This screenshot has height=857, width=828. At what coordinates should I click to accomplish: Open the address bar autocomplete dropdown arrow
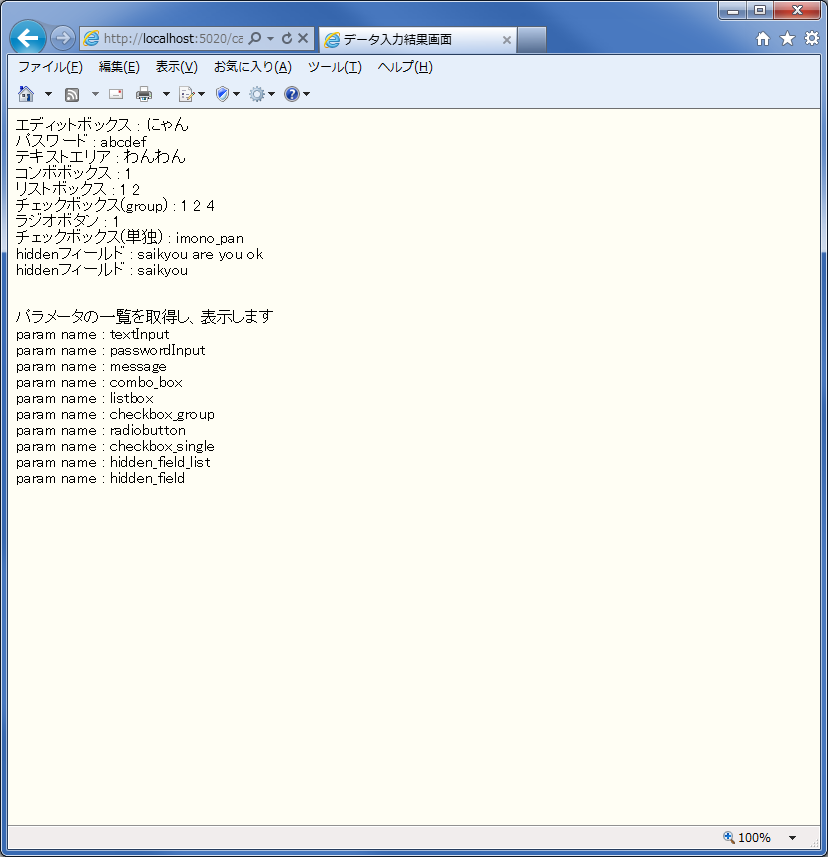pyautogui.click(x=270, y=39)
